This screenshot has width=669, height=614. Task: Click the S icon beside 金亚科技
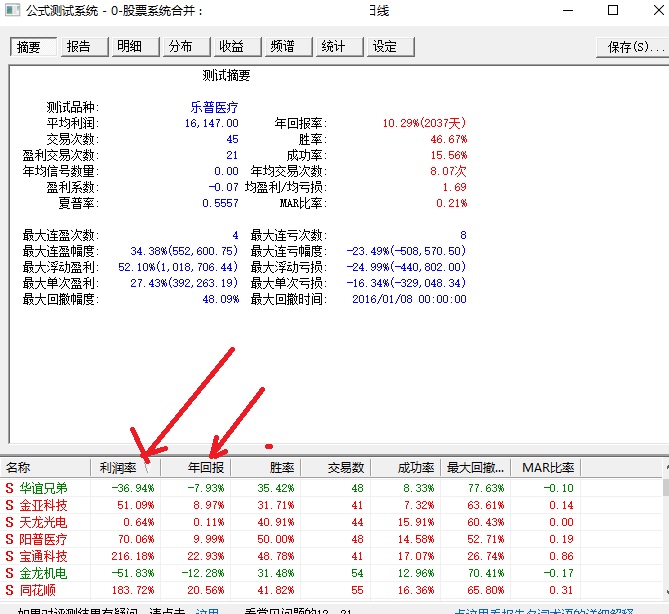(9, 505)
